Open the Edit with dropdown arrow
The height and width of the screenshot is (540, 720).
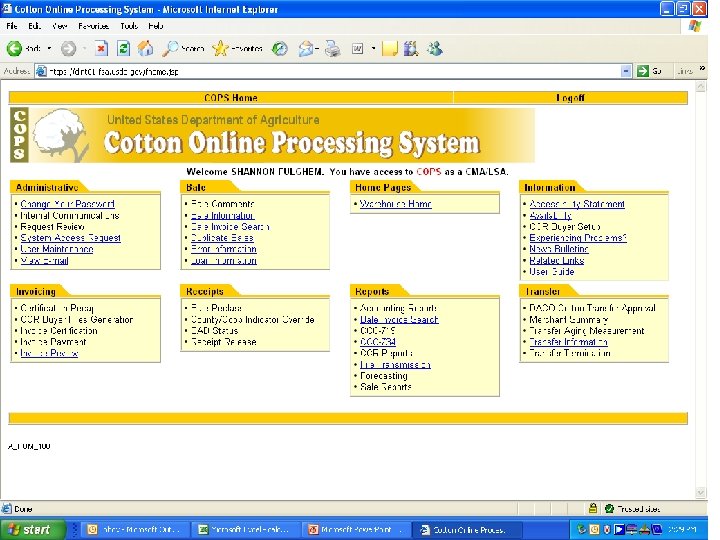coord(373,48)
